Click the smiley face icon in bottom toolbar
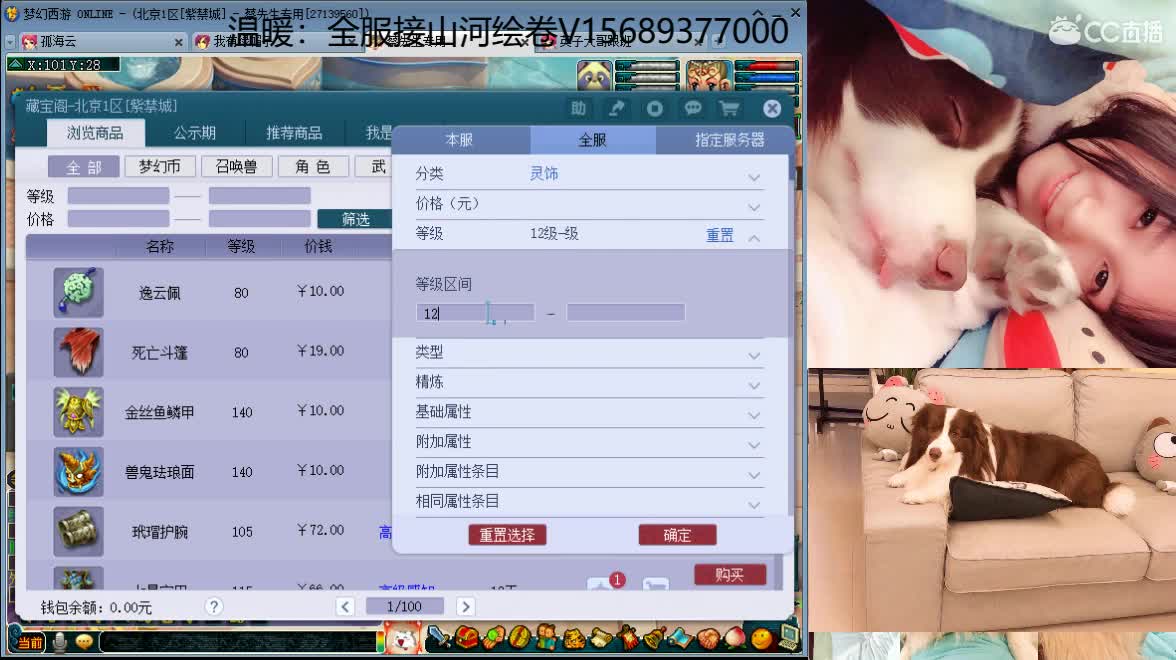The width and height of the screenshot is (1176, 660). (761, 638)
